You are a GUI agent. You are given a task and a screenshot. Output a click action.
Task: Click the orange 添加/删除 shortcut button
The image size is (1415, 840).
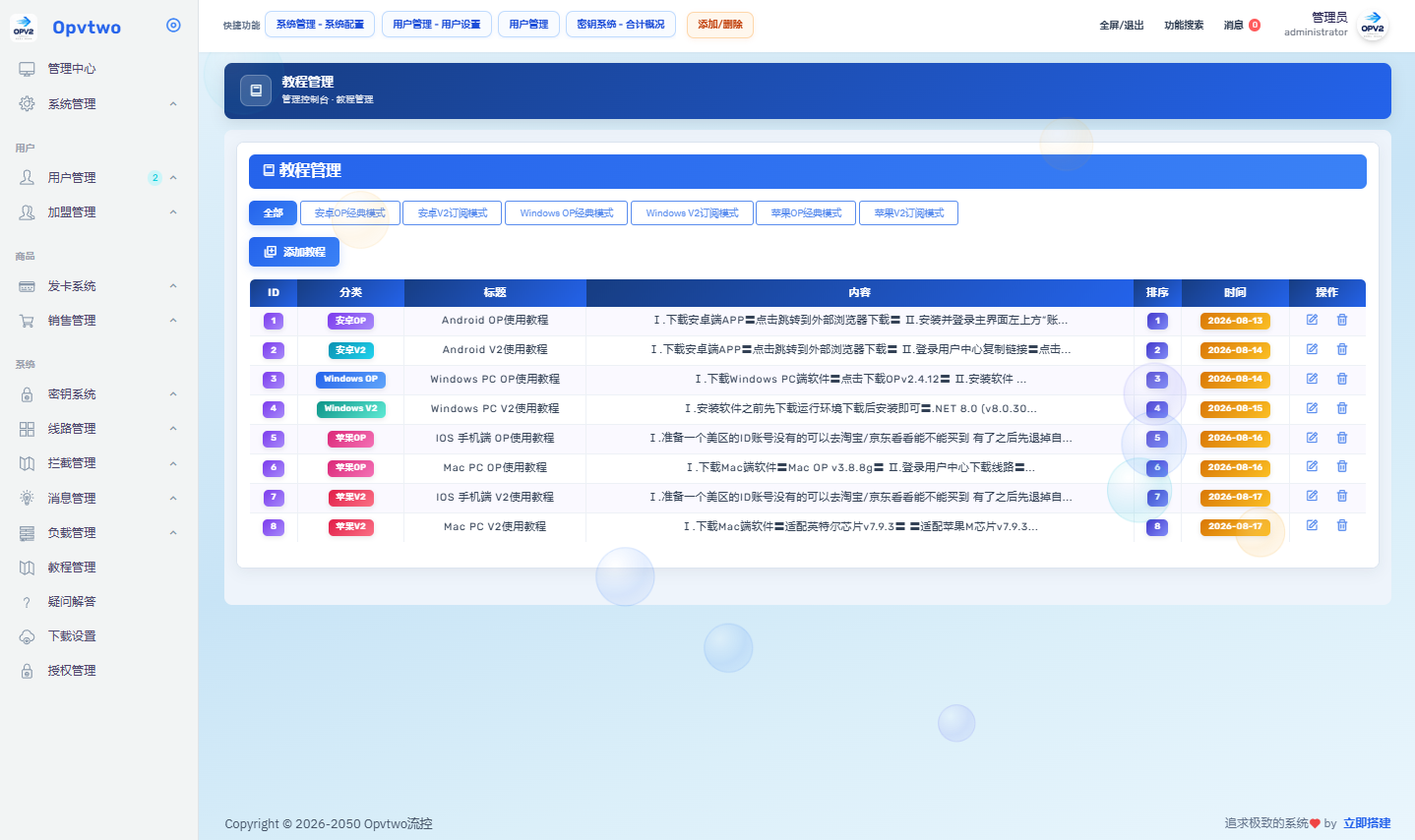coord(720,25)
